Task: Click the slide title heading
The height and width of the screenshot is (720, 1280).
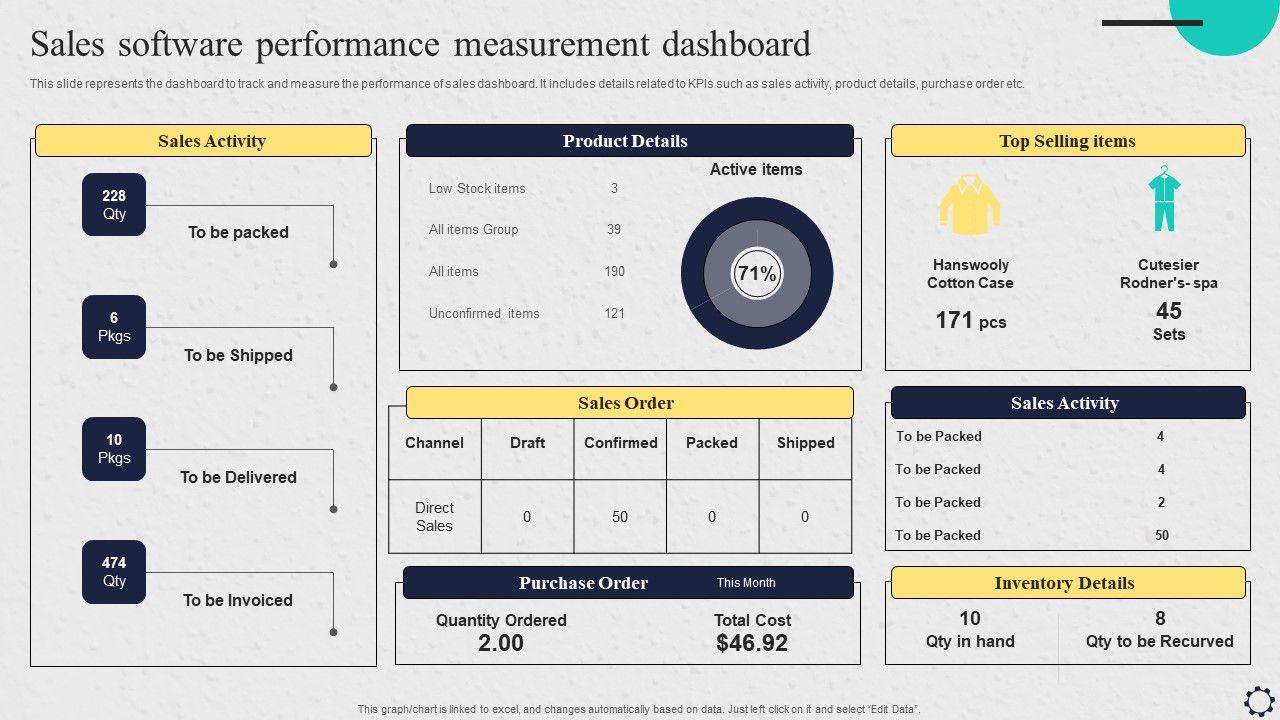Action: pyautogui.click(x=420, y=44)
